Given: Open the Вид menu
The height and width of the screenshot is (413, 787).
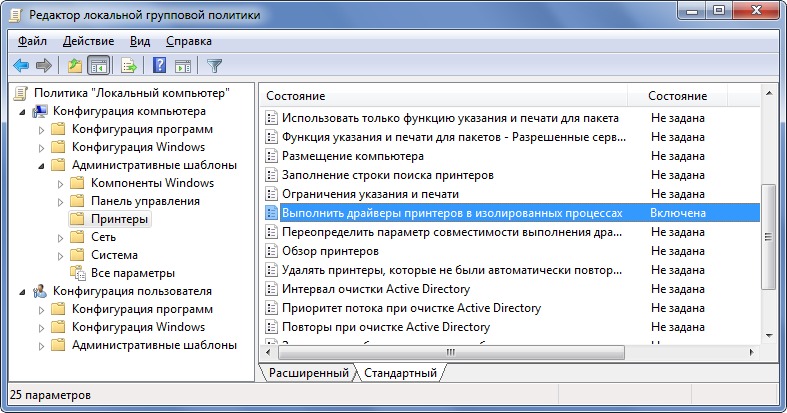Looking at the screenshot, I should point(140,41).
